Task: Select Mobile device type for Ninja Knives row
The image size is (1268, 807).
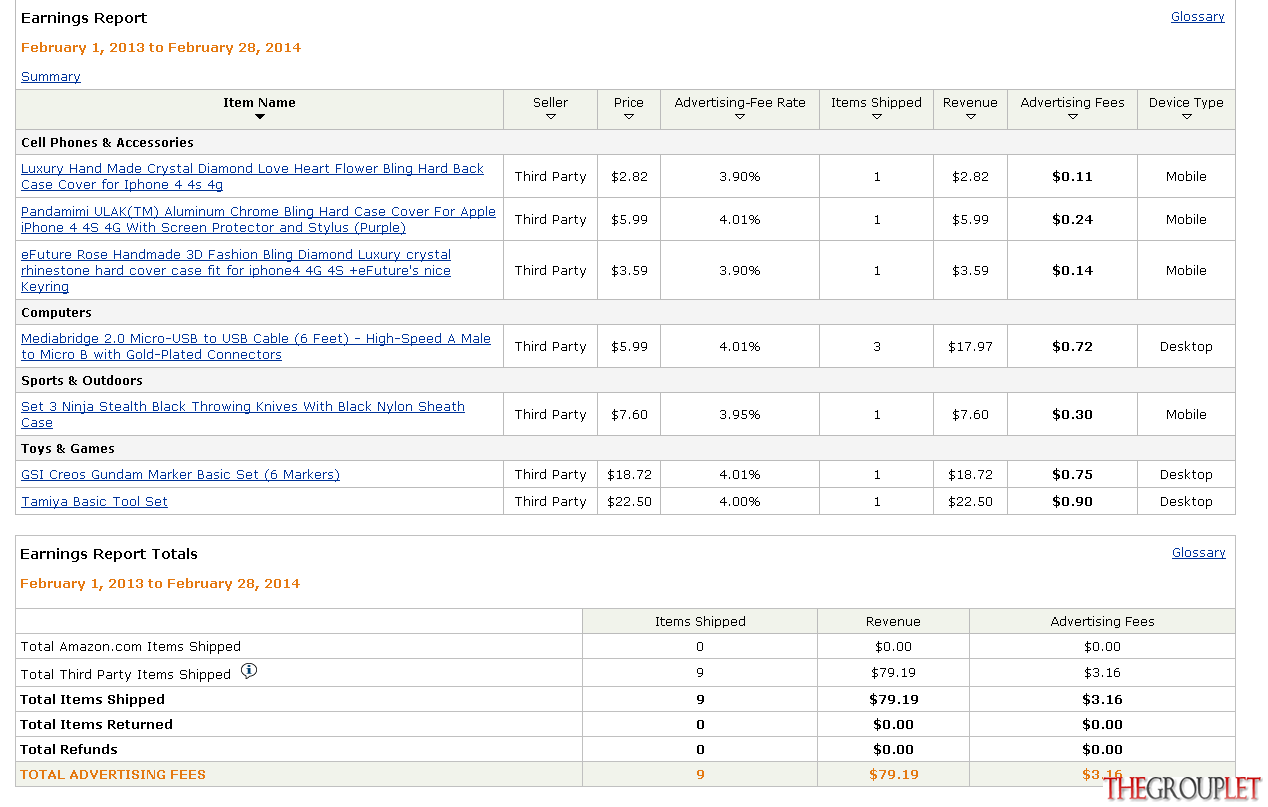Action: (1186, 415)
